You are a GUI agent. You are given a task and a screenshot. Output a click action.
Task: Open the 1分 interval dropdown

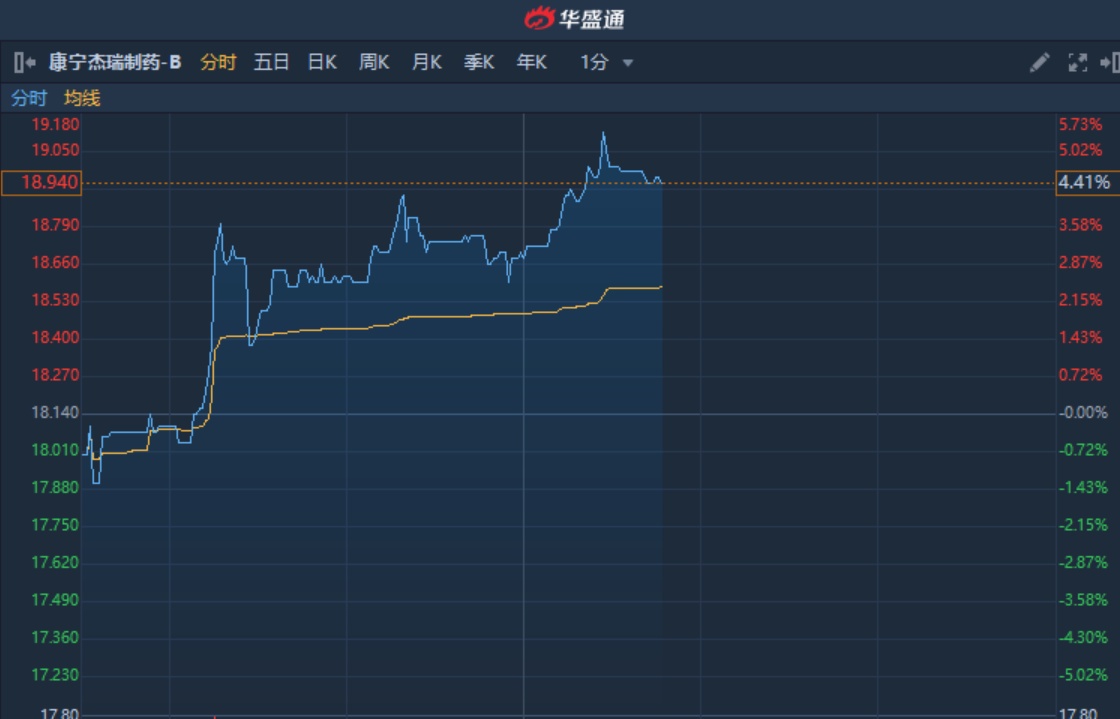595,63
